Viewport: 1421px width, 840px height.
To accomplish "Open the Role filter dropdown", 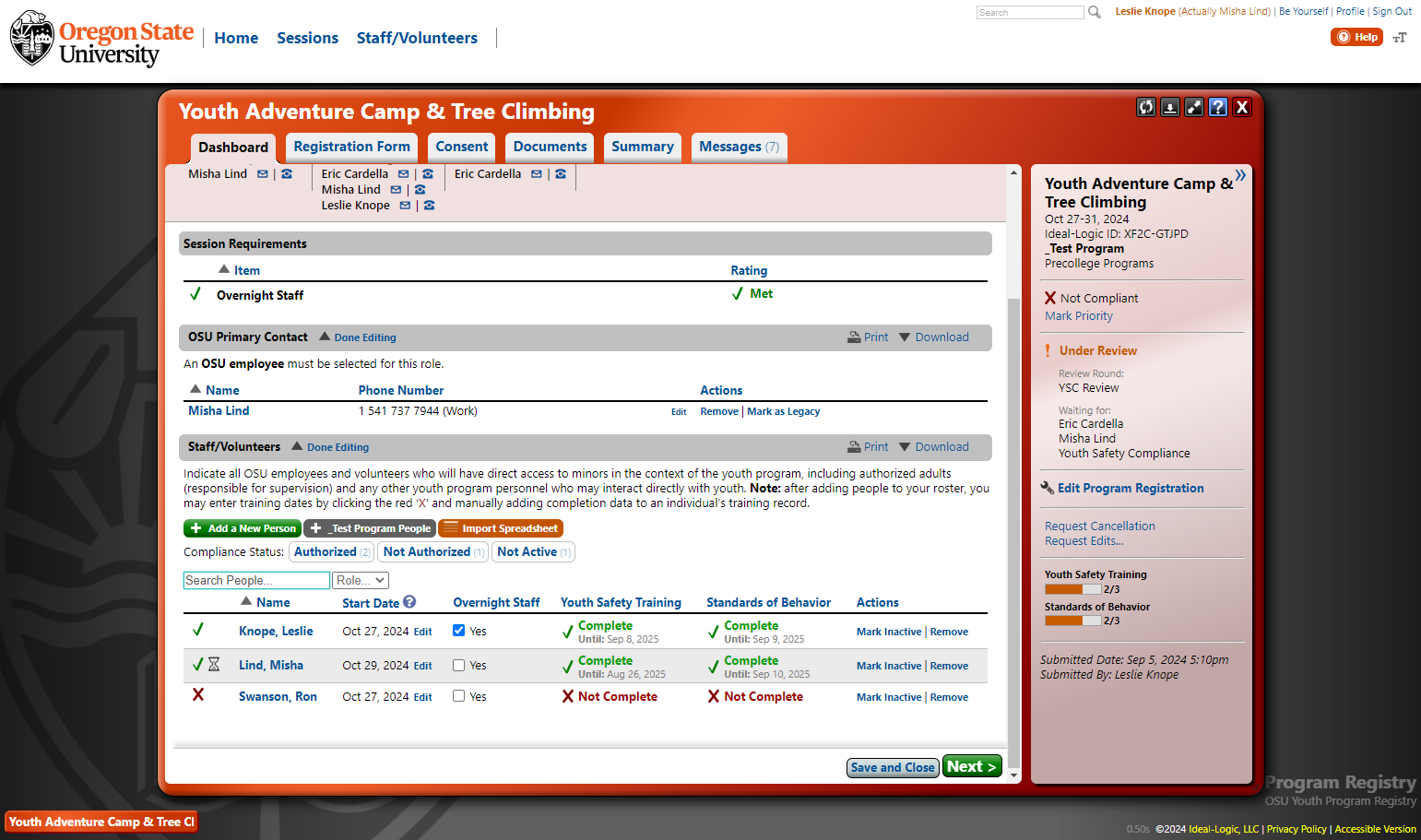I will (x=361, y=580).
